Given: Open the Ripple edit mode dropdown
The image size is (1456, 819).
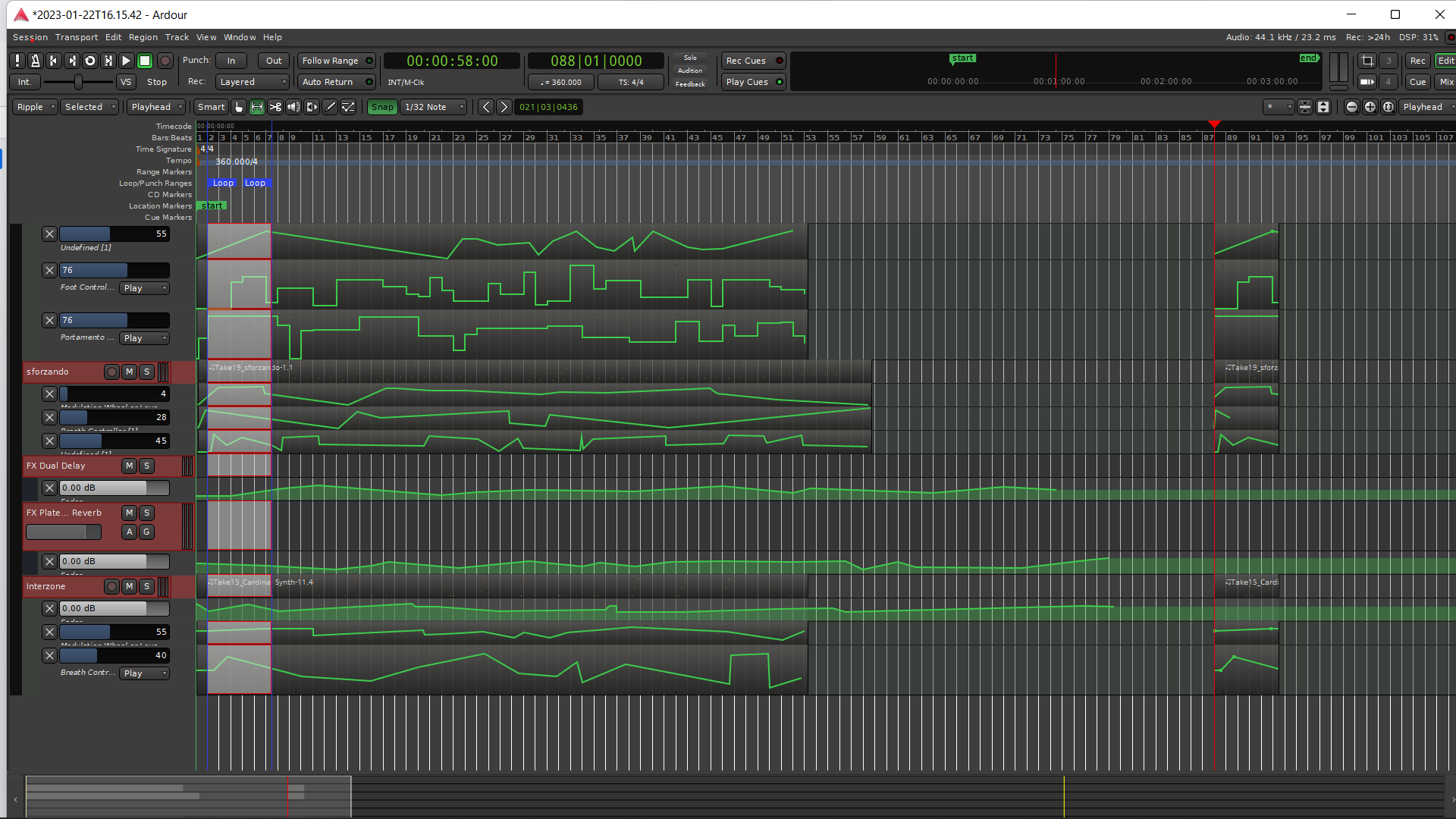Looking at the screenshot, I should point(35,107).
